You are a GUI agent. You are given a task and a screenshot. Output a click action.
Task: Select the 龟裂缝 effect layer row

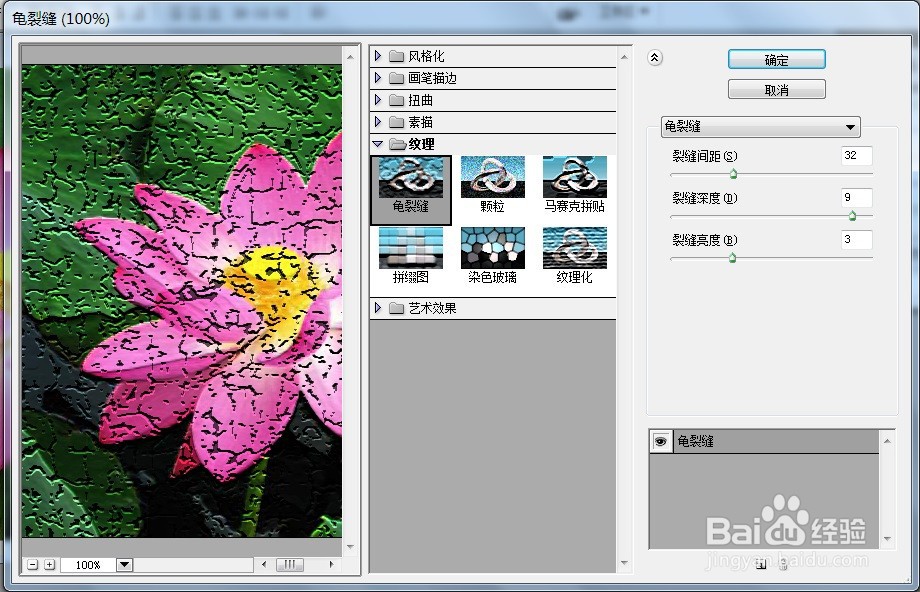pyautogui.click(x=765, y=441)
